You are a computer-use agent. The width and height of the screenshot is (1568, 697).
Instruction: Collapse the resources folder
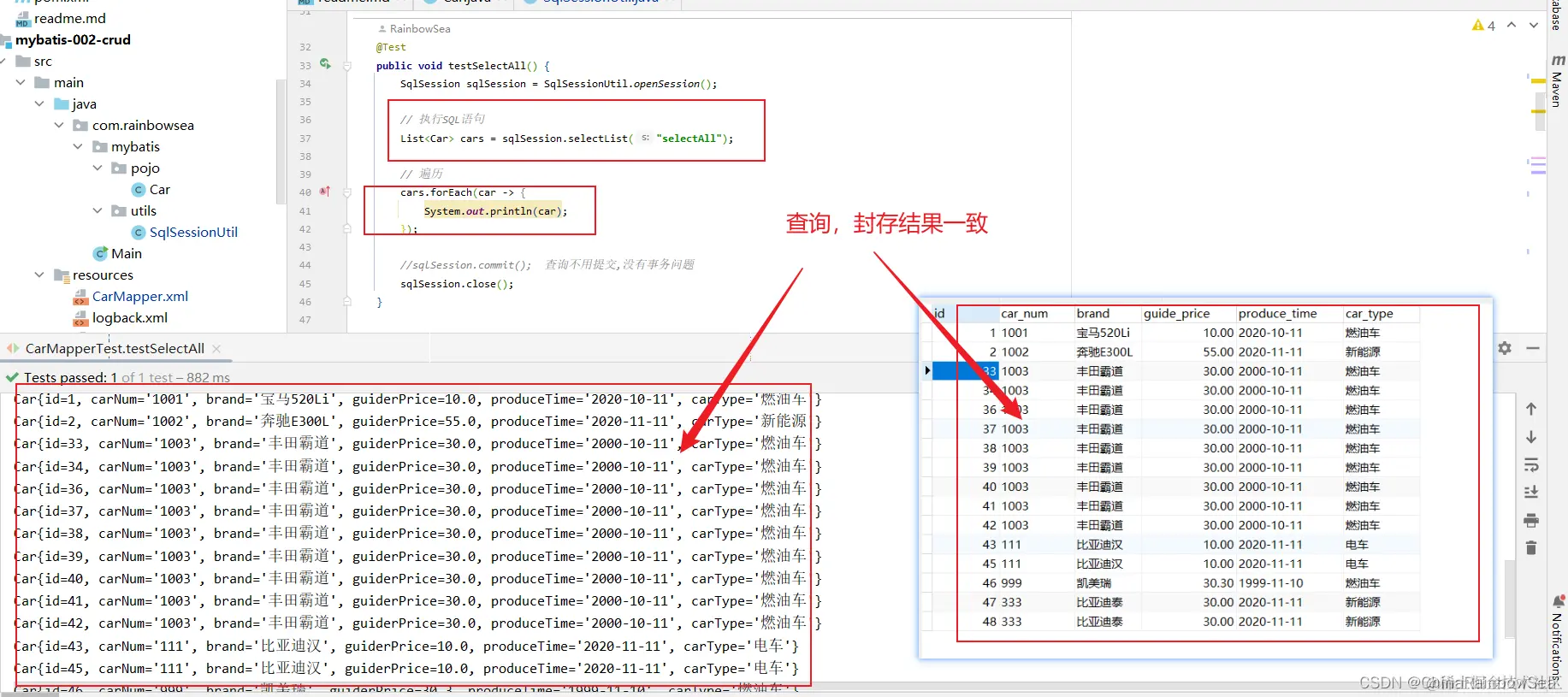(x=39, y=275)
